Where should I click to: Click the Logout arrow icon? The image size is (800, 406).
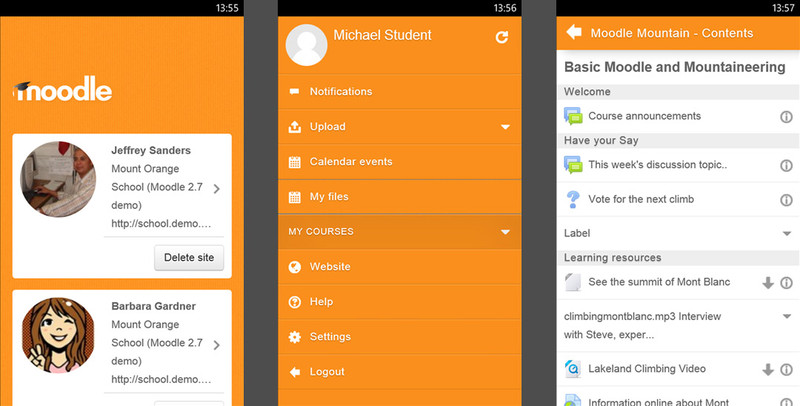tap(294, 372)
